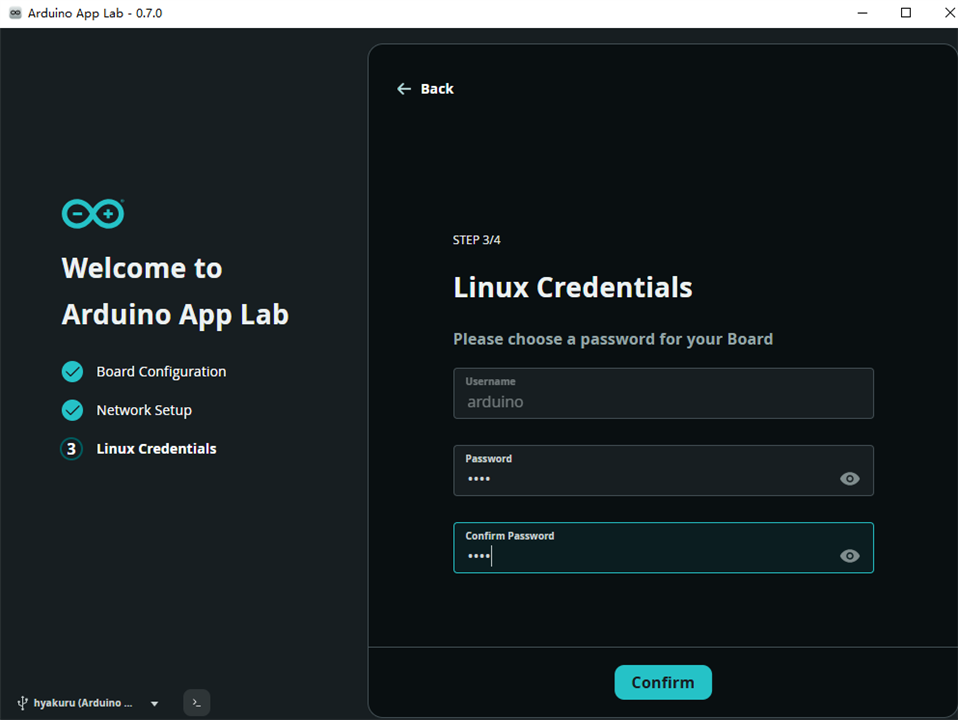Image resolution: width=958 pixels, height=720 pixels.
Task: Click the Arduino infinity logo
Action: pos(93,214)
